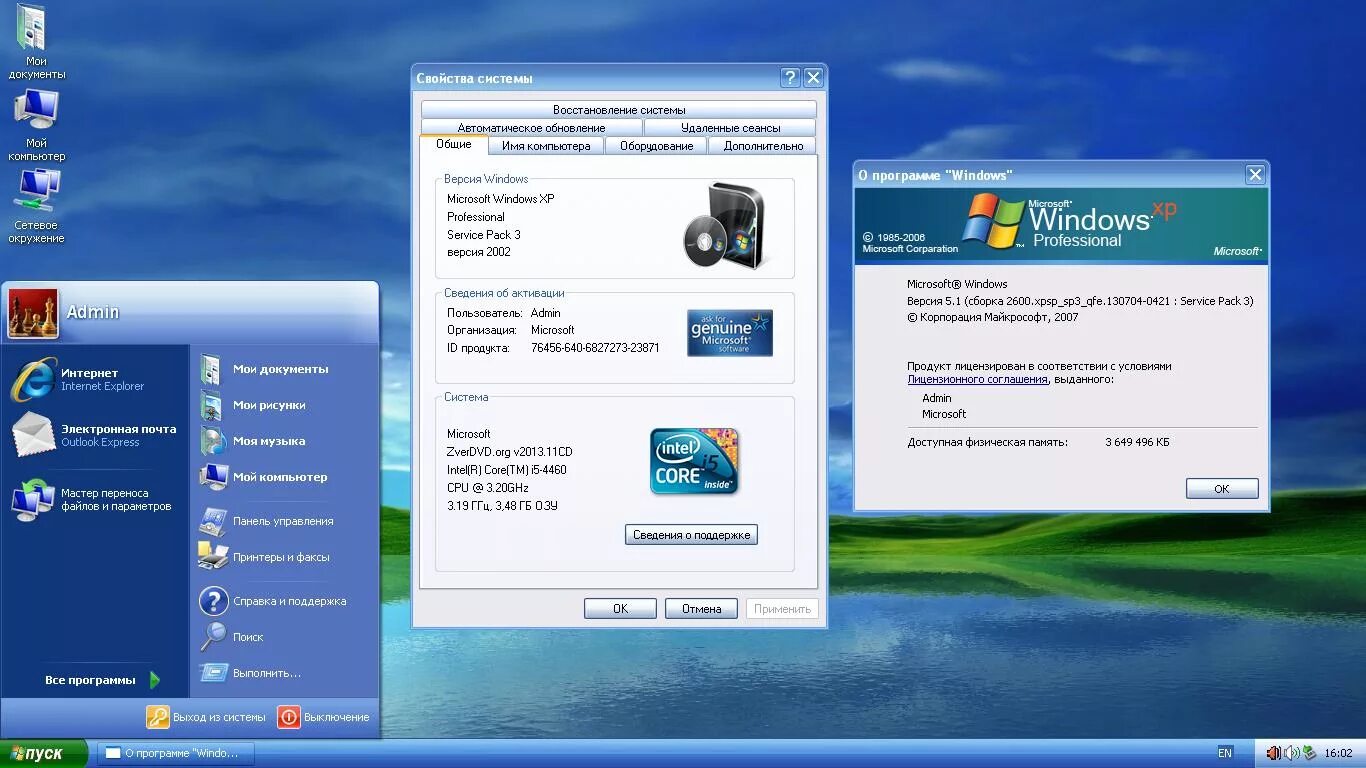Select the Общие tab
Viewport: 1366px width, 768px height.
point(454,145)
